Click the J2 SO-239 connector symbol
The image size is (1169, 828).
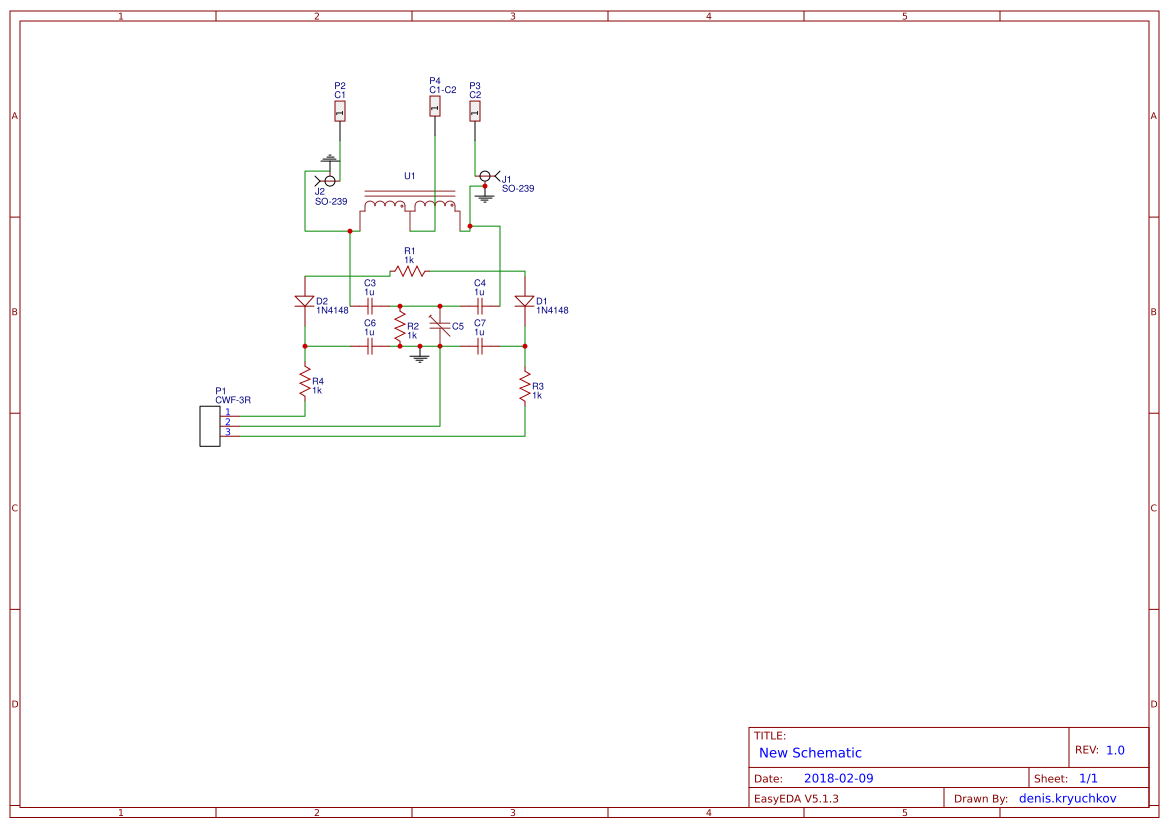328,180
